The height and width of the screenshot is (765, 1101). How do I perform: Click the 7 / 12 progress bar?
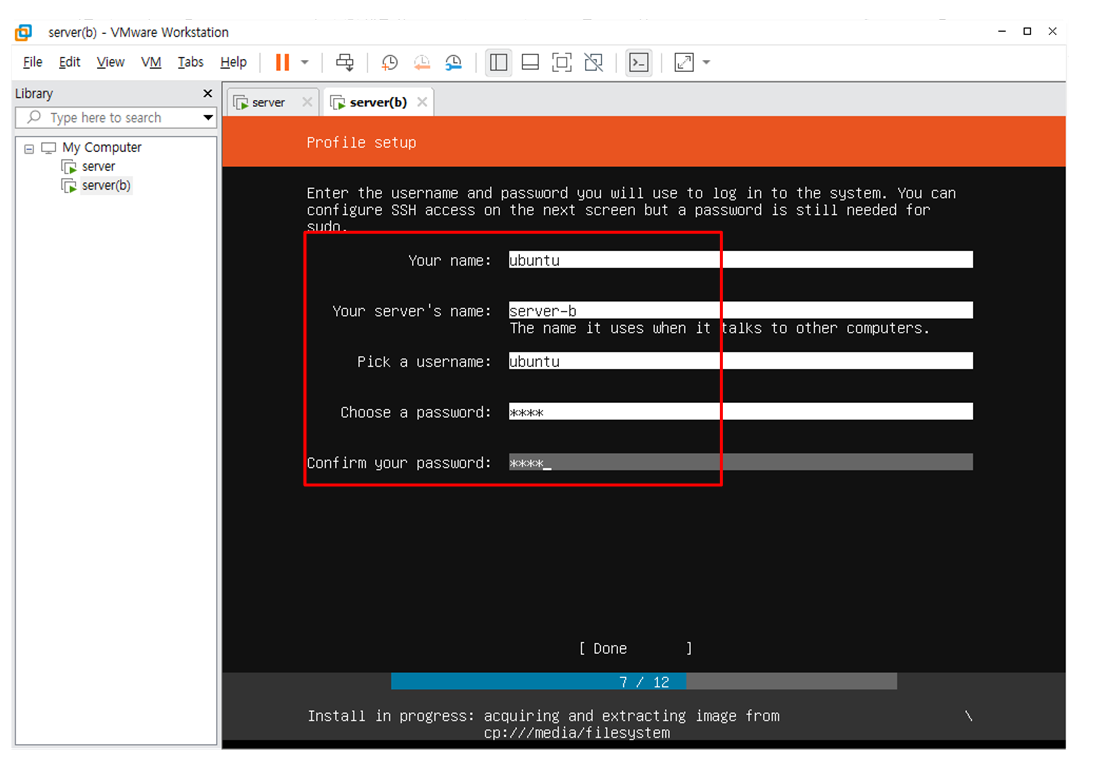point(644,681)
